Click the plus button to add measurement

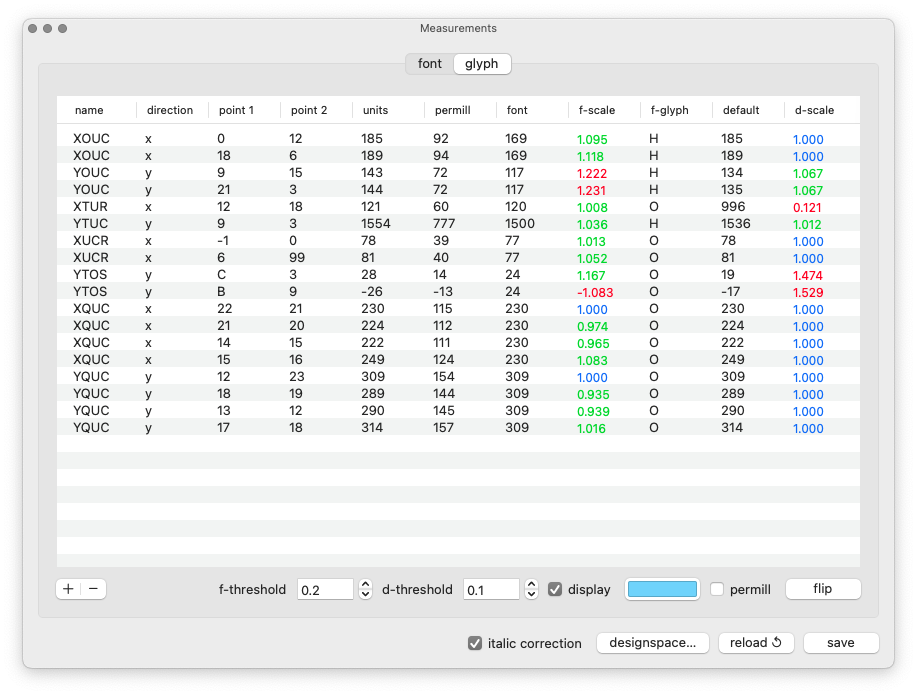click(68, 589)
